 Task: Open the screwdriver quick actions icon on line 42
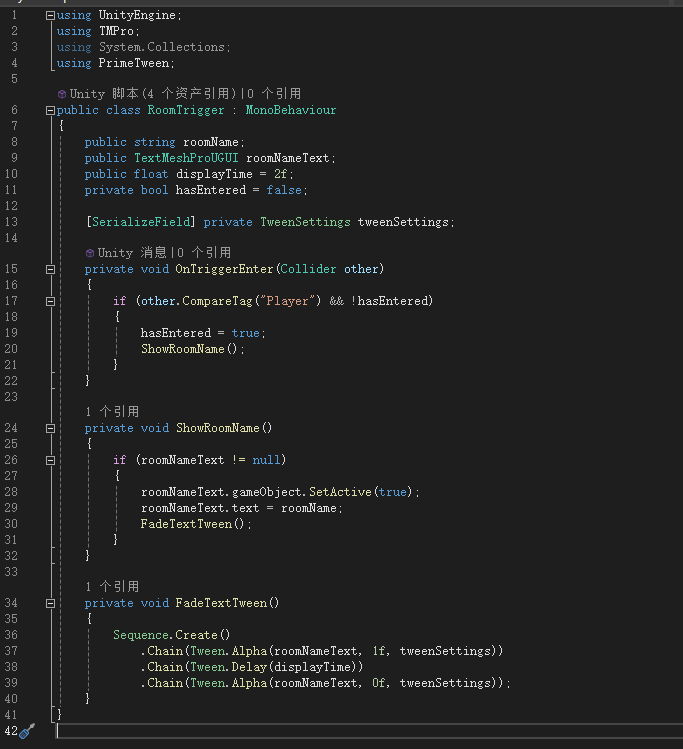pyautogui.click(x=27, y=731)
